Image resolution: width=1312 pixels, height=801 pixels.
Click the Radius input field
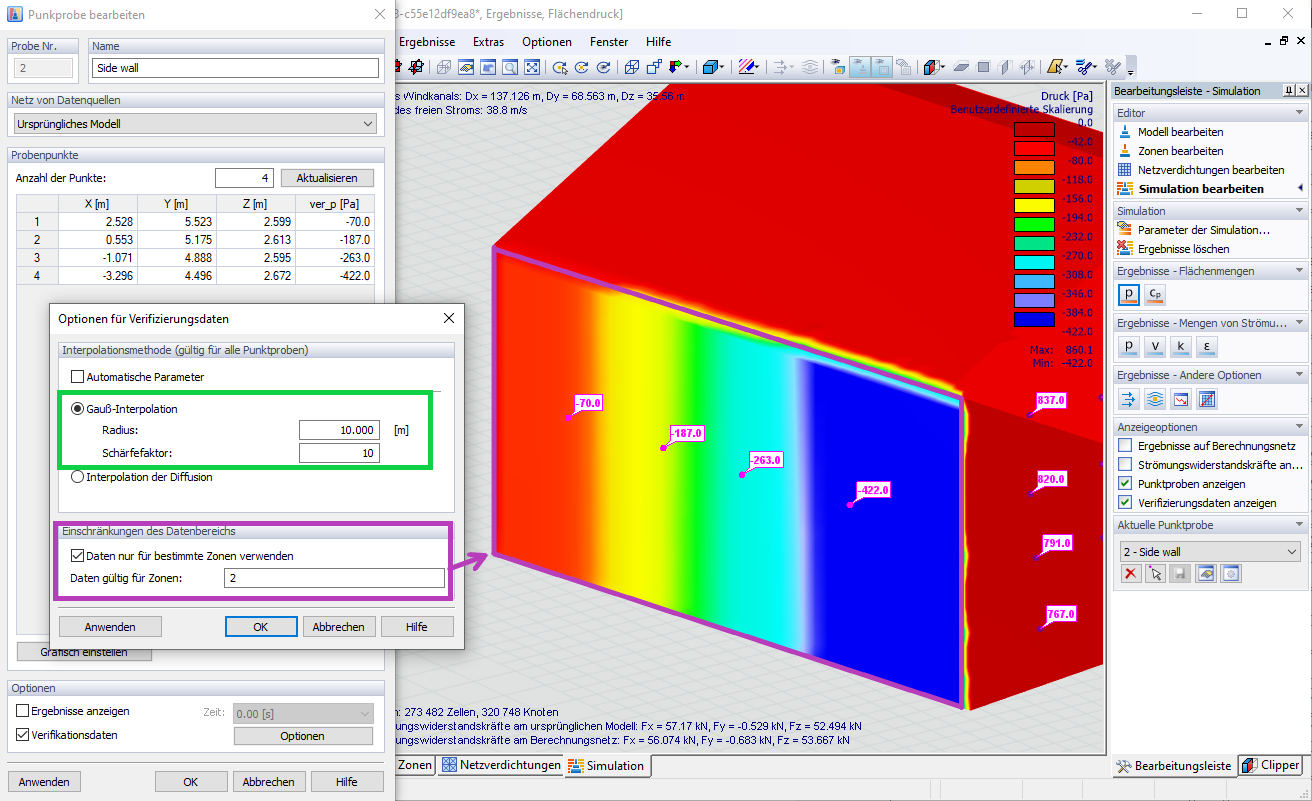pyautogui.click(x=339, y=430)
